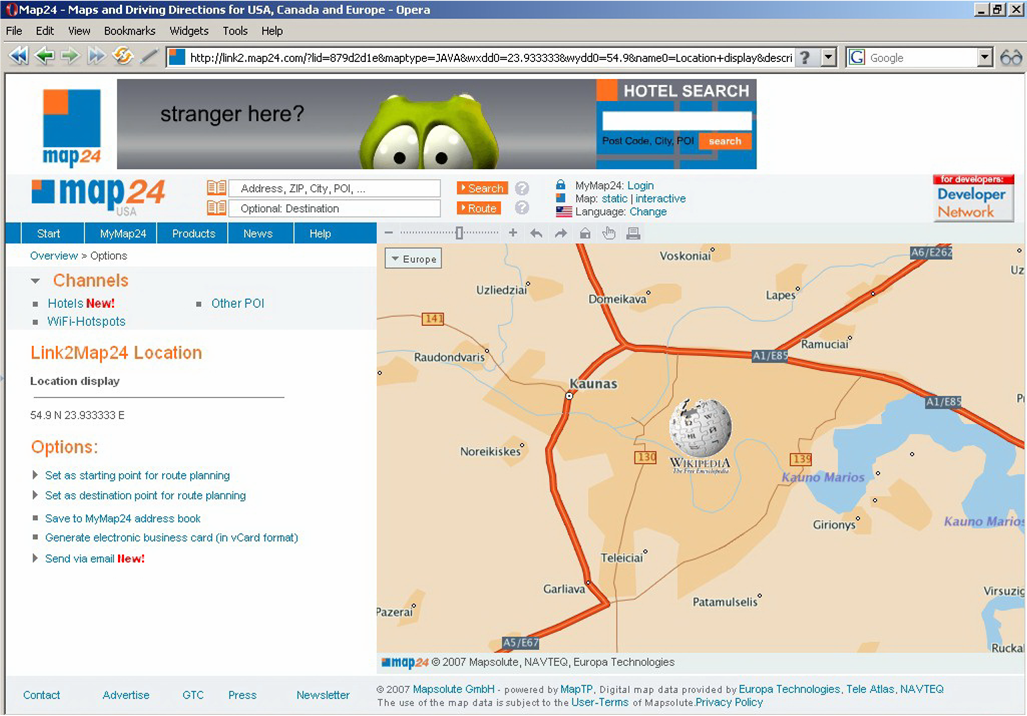Image resolution: width=1027 pixels, height=716 pixels.
Task: Click the browser green back arrow
Action: 45,57
